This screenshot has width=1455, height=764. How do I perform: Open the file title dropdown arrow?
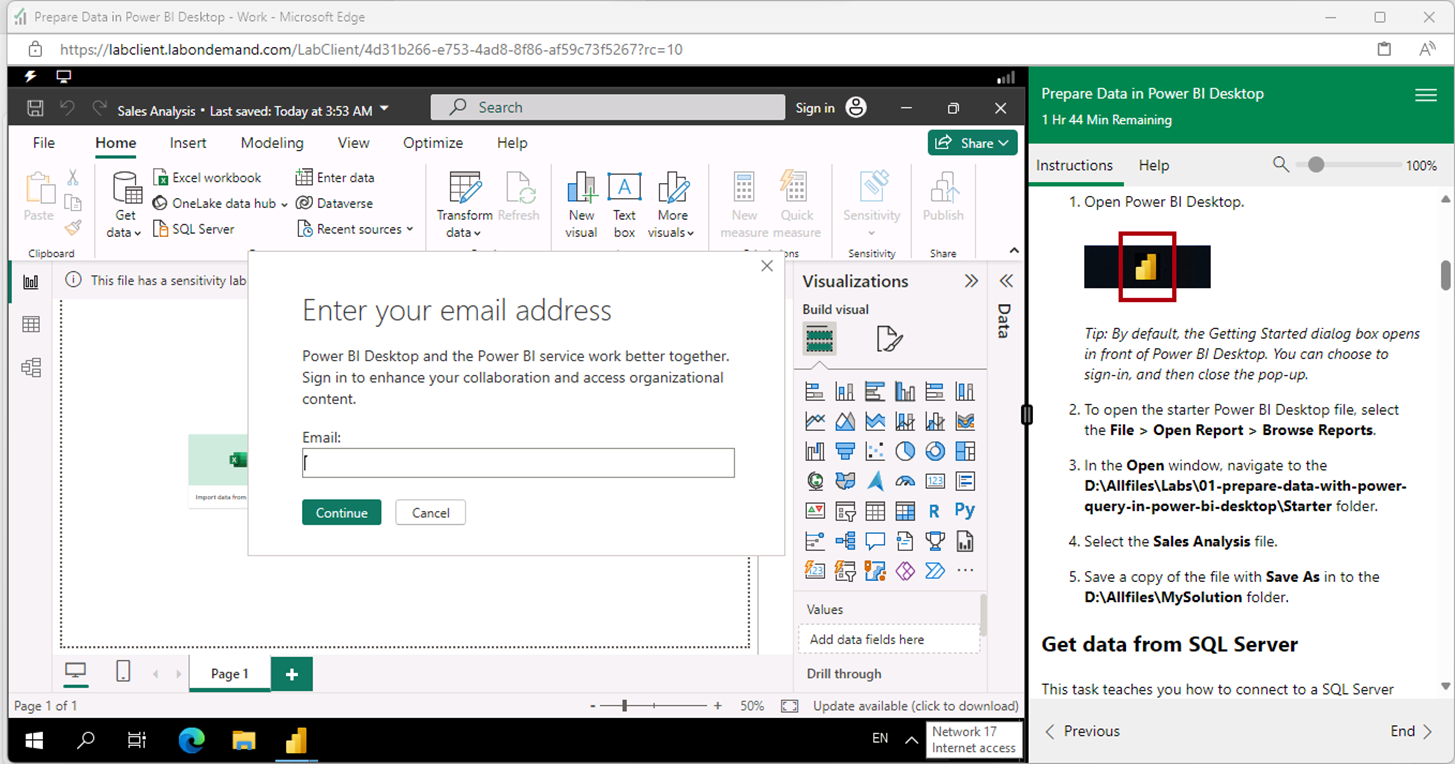(386, 110)
